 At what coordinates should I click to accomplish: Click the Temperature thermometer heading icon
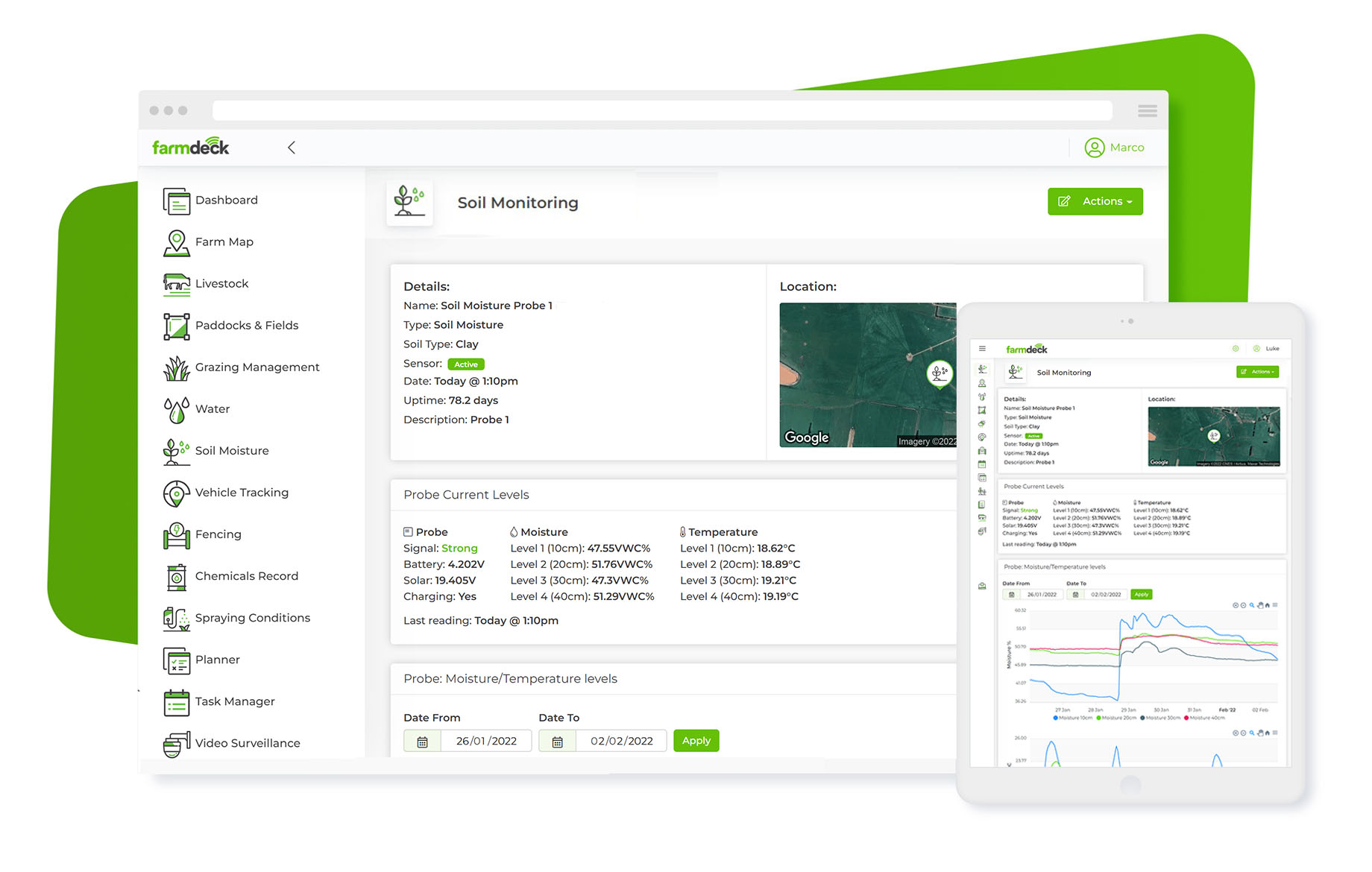[x=683, y=532]
